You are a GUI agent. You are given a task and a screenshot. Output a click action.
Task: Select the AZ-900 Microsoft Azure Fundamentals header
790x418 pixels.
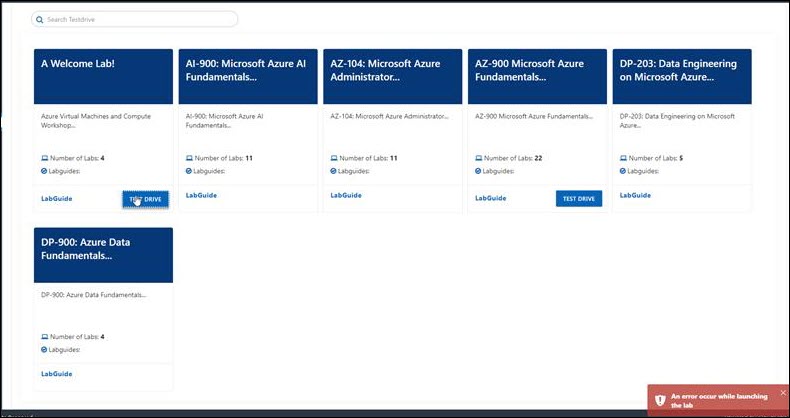click(x=537, y=77)
